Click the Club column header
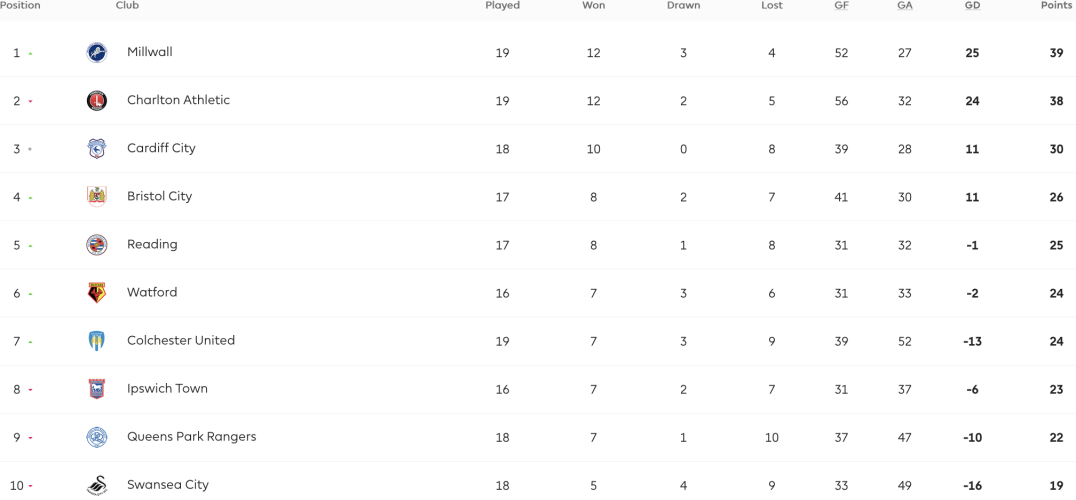Image resolution: width=1076 pixels, height=500 pixels. 126,5
